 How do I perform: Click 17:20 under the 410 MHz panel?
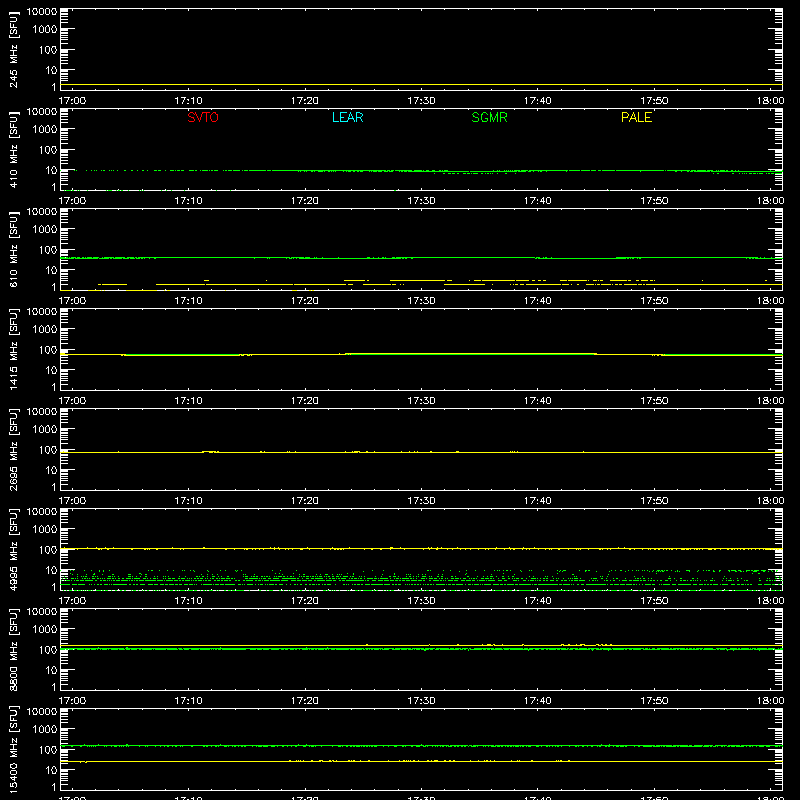(305, 201)
